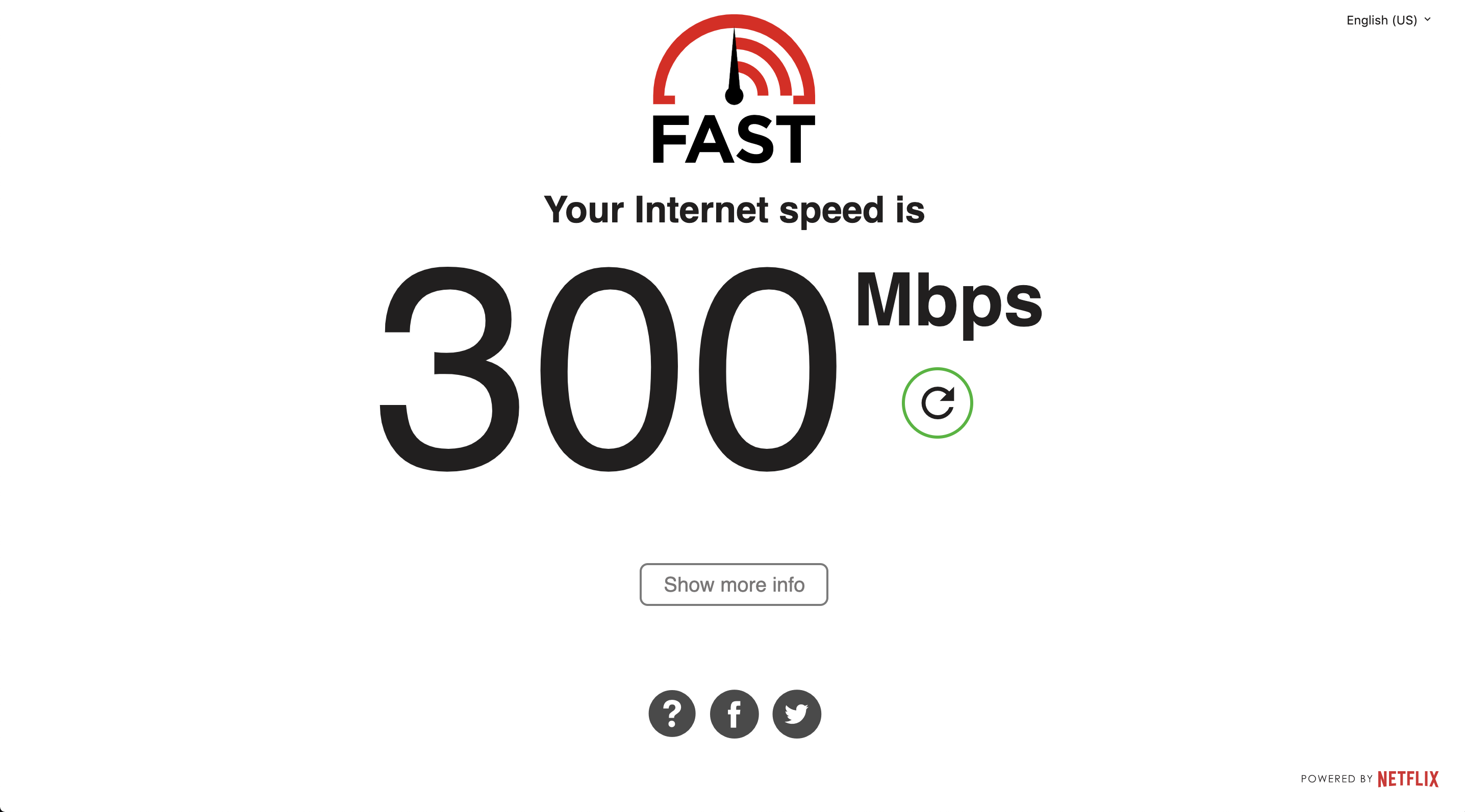The width and height of the screenshot is (1465, 812).
Task: Click the digit 3 of the result
Action: [x=449, y=369]
